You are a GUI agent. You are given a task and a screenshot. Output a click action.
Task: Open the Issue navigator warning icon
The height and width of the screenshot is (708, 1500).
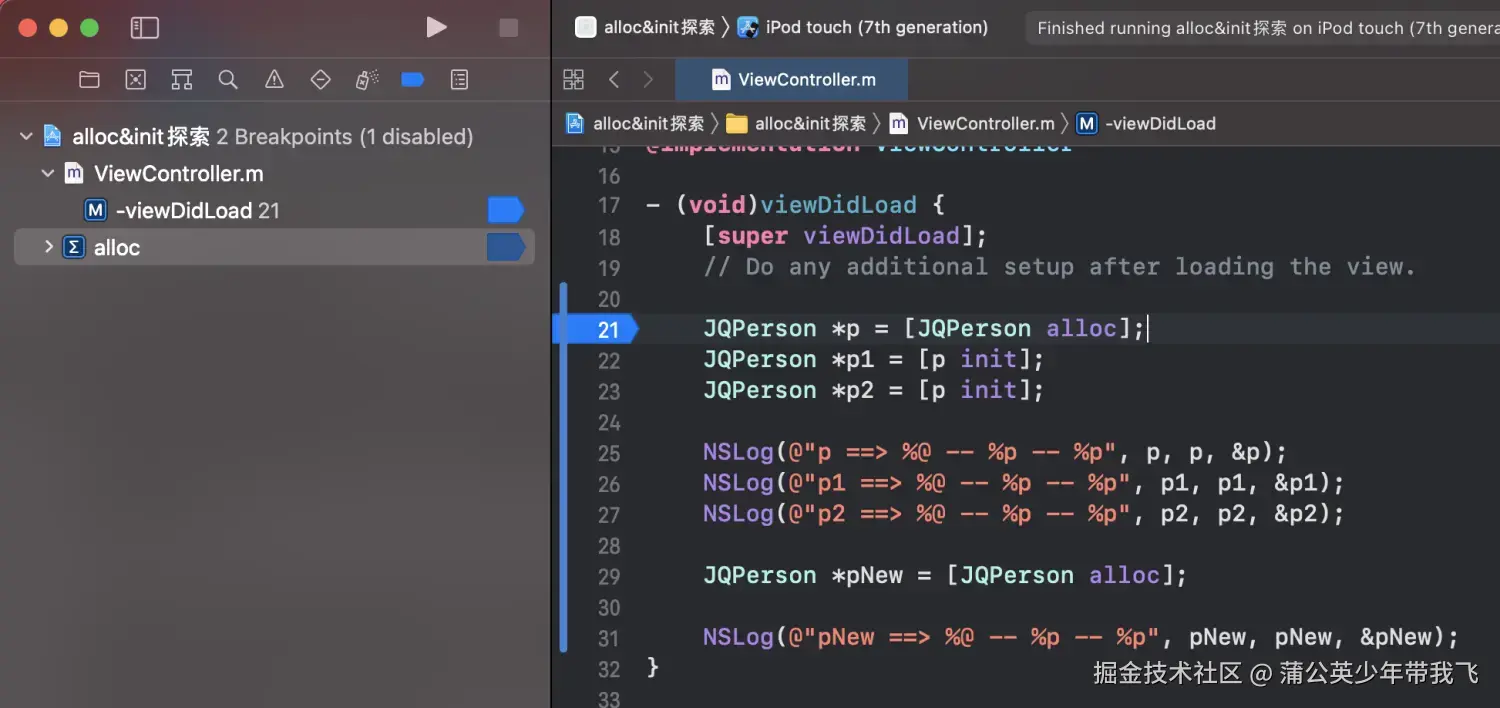[x=274, y=80]
